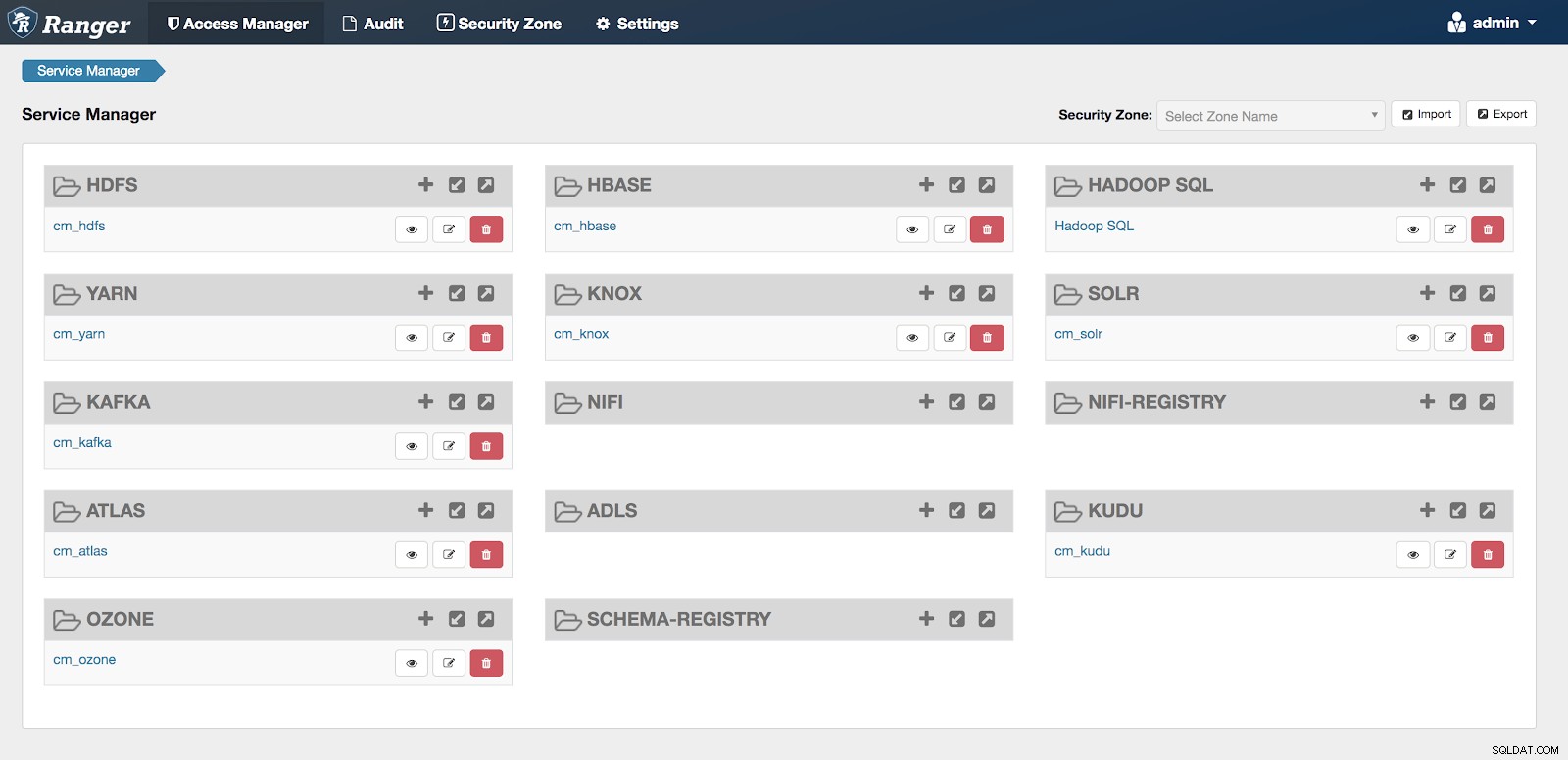Open the cm_solr service link
The height and width of the screenshot is (760, 1568).
(1078, 334)
